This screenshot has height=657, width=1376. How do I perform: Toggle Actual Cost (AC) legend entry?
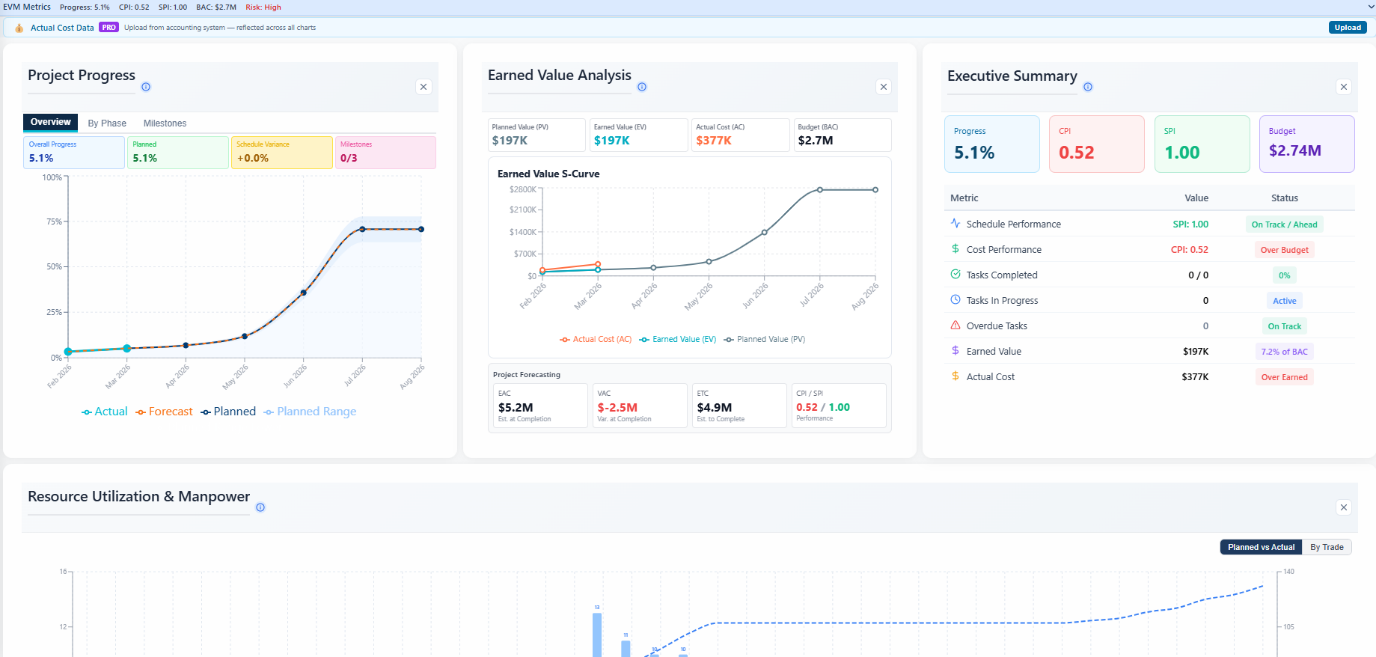(596, 339)
